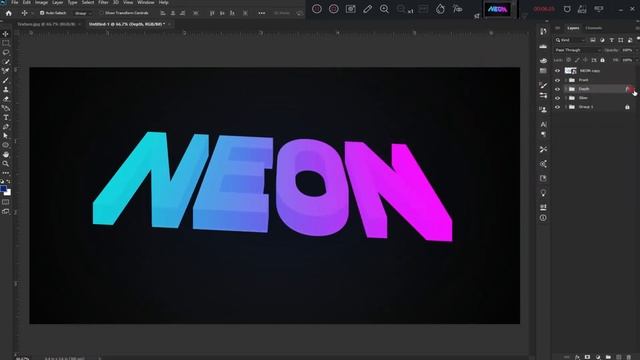Click the more options ellipsis in options bar
Screen dimensions: 640x360
tap(262, 13)
